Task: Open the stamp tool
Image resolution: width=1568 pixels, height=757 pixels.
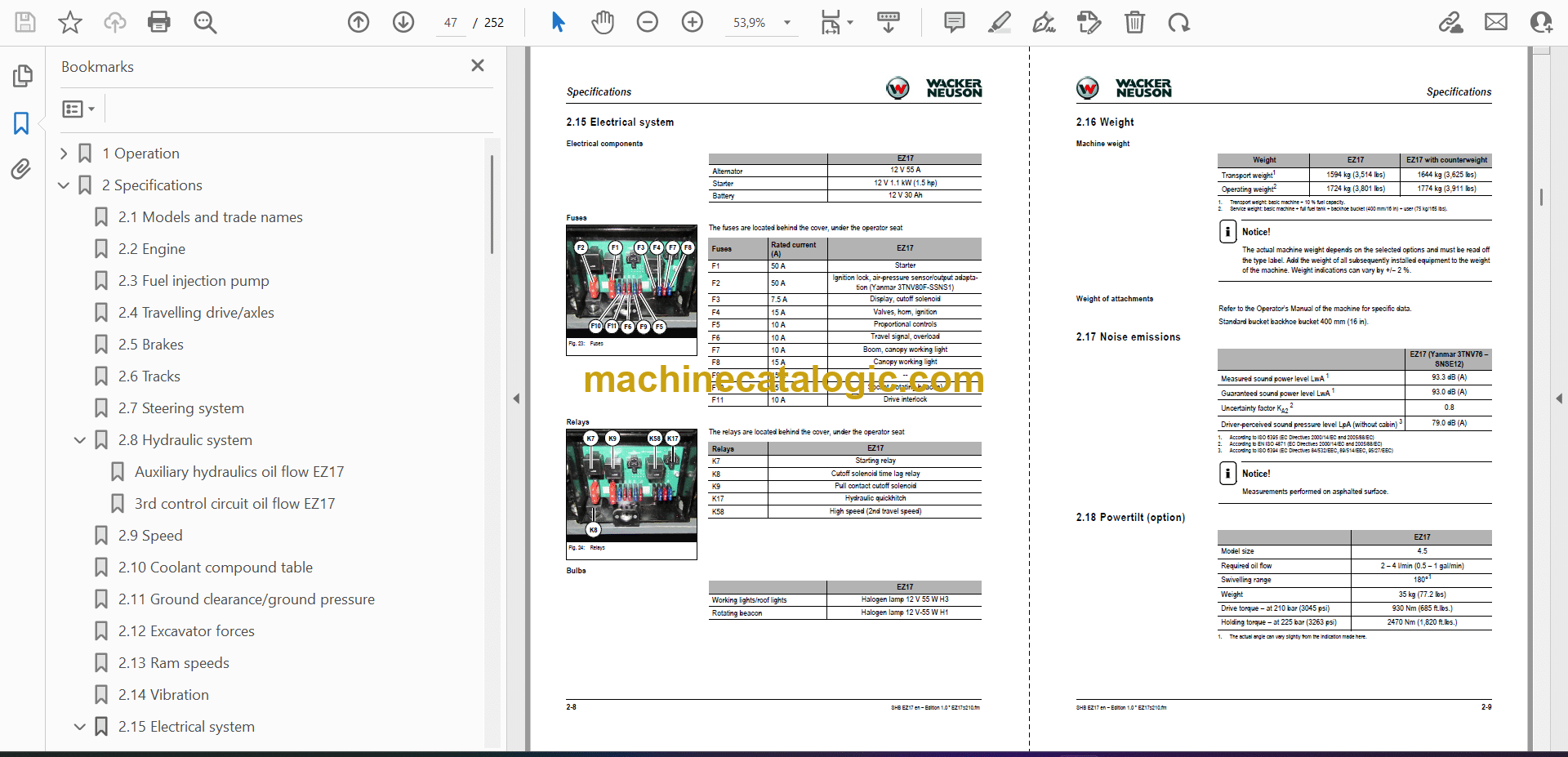Action: [x=1089, y=22]
